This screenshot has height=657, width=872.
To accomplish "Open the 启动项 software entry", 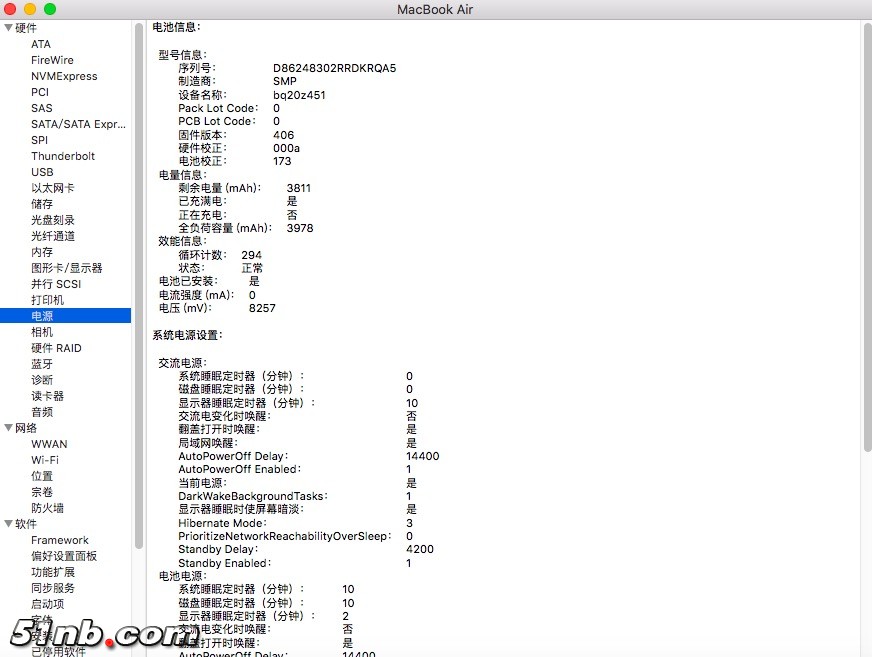I will pyautogui.click(x=48, y=604).
